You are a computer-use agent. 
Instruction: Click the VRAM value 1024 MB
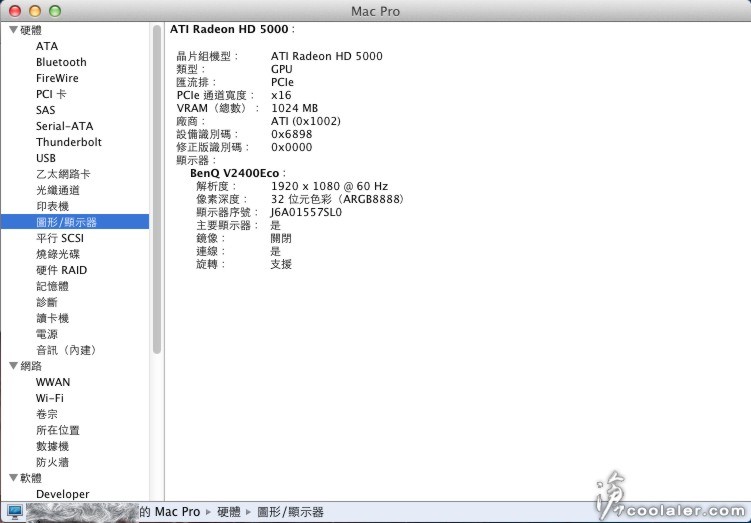[x=295, y=108]
